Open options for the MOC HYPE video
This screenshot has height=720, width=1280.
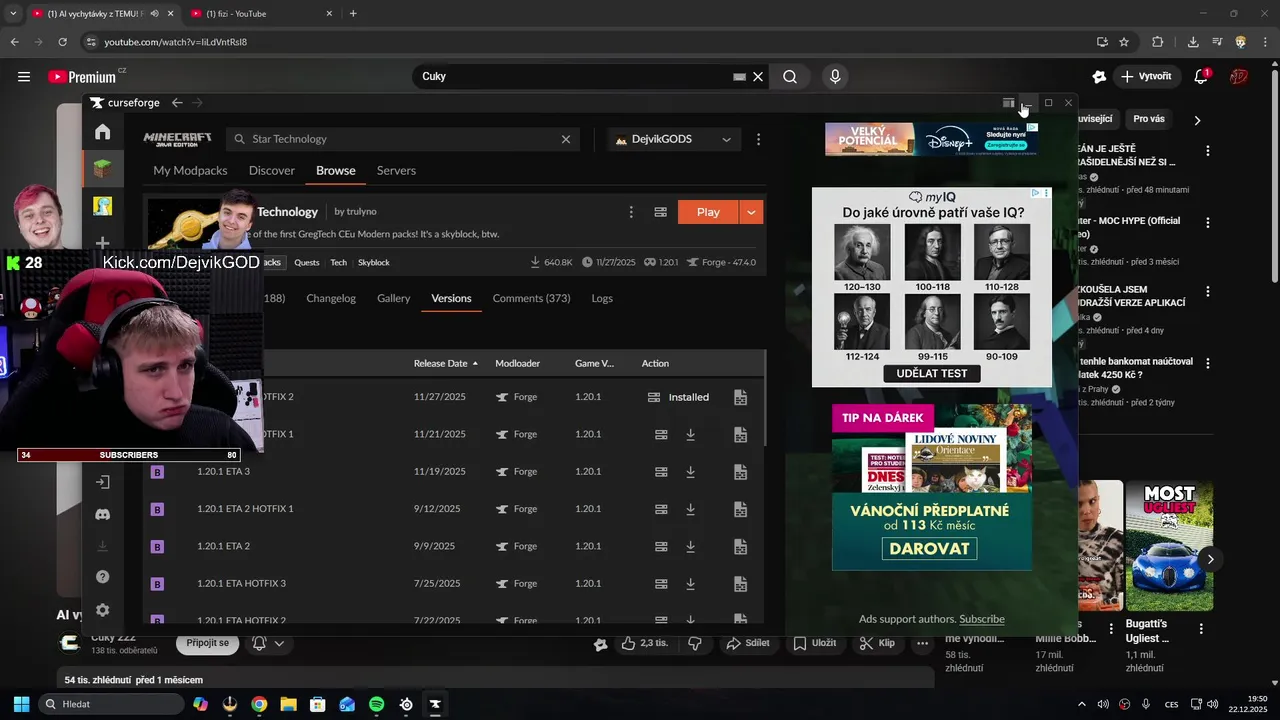coord(1208,224)
